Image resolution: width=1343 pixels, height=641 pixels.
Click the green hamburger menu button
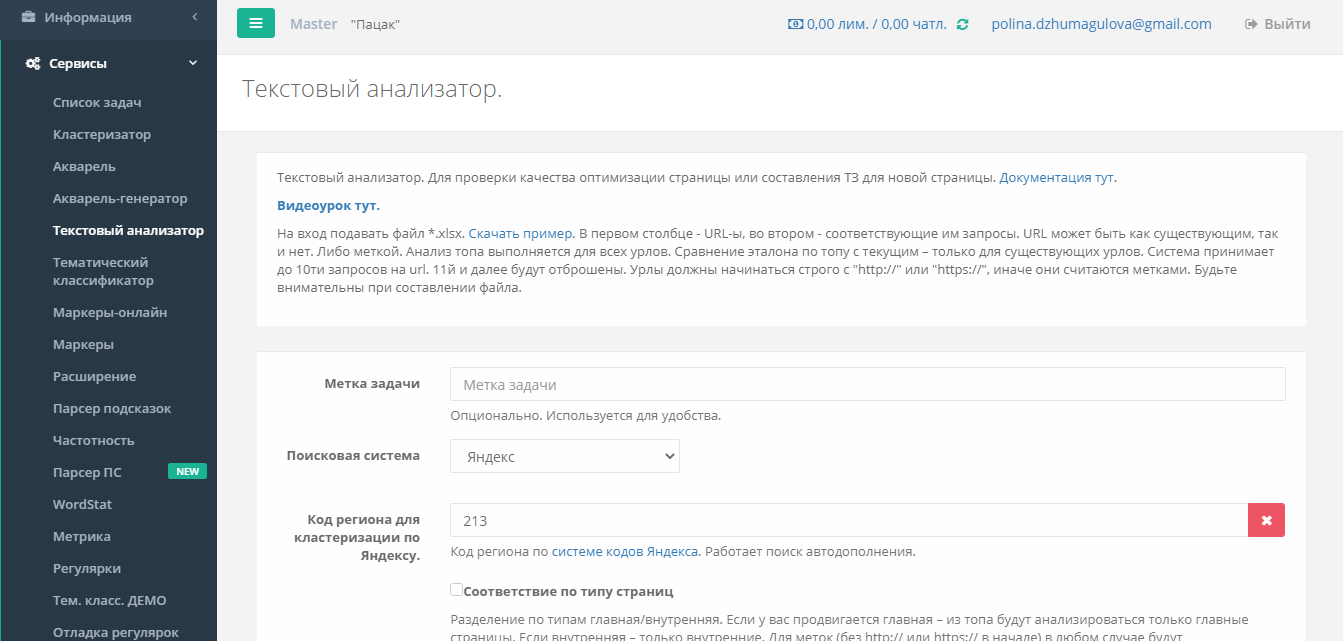tap(255, 23)
